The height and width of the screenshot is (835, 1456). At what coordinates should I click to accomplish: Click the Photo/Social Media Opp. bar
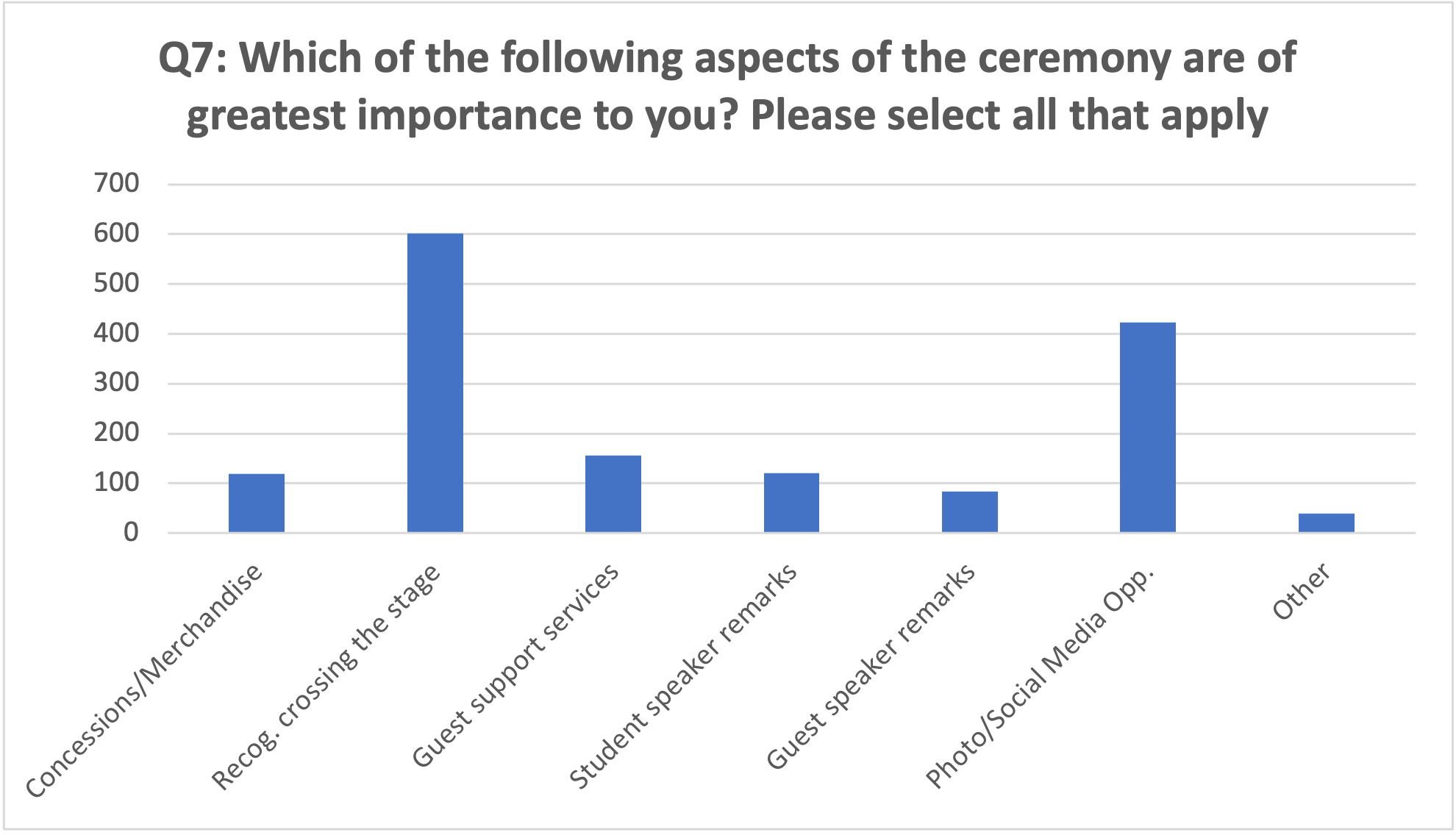[x=1147, y=427]
